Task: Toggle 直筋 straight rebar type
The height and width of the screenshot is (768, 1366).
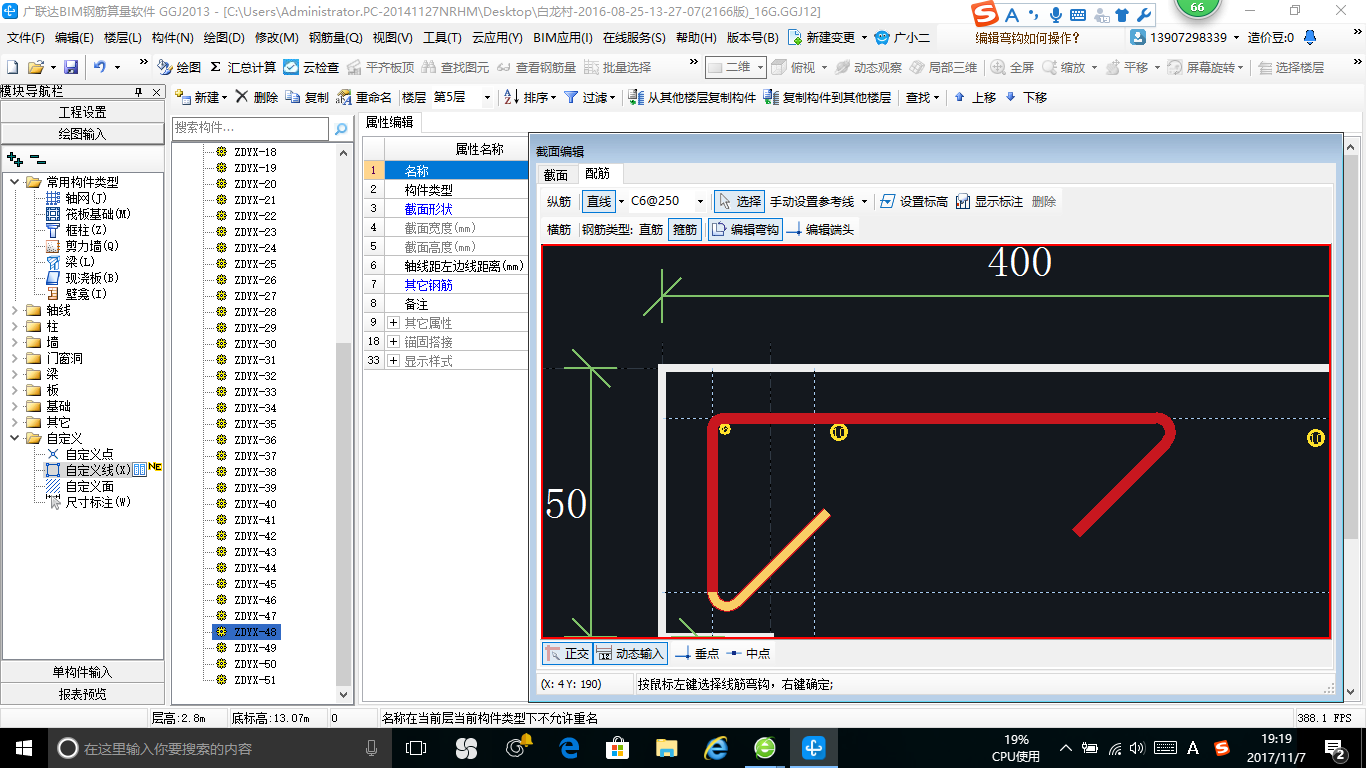Action: coord(651,229)
